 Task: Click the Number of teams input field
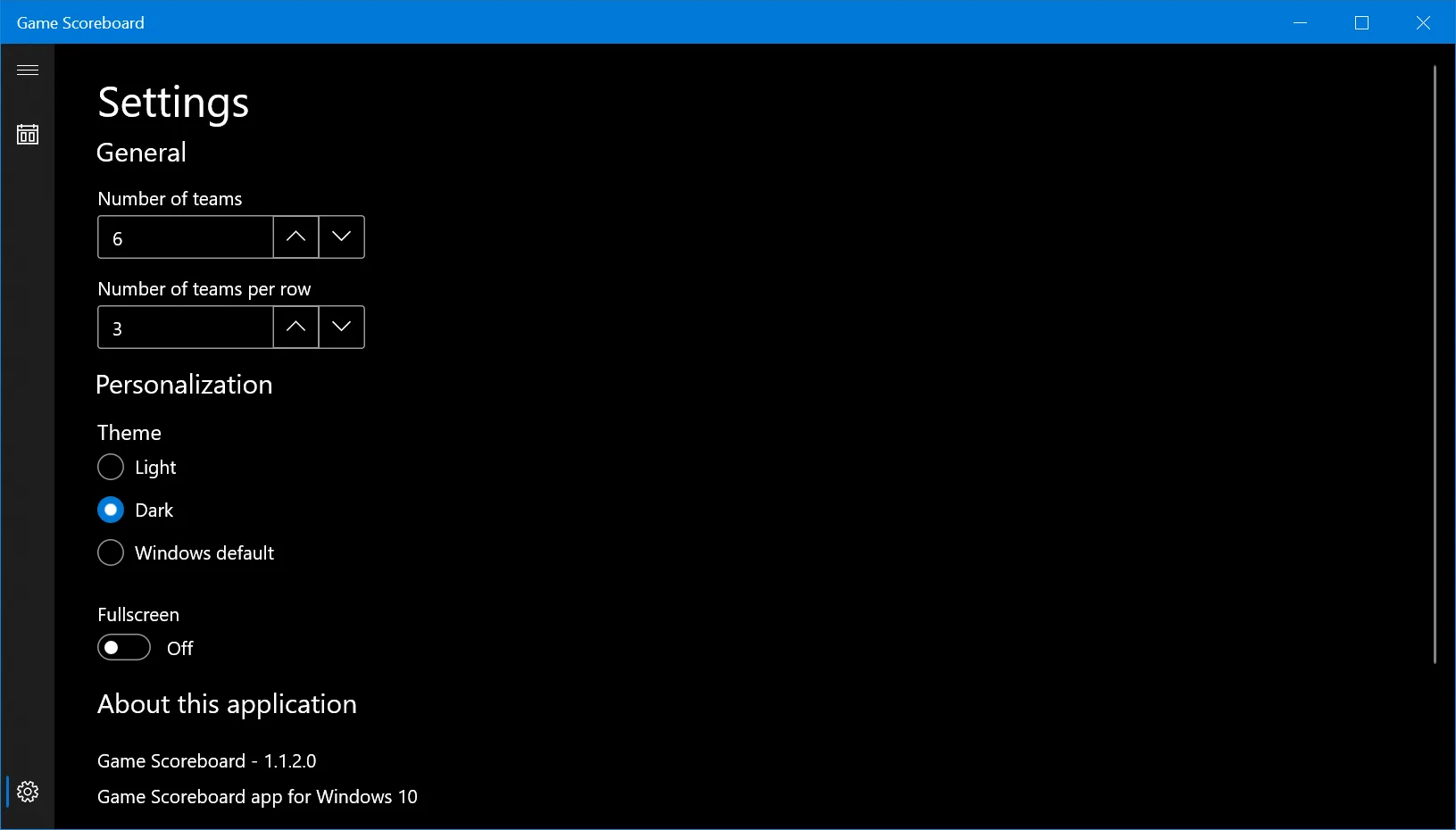tap(185, 237)
